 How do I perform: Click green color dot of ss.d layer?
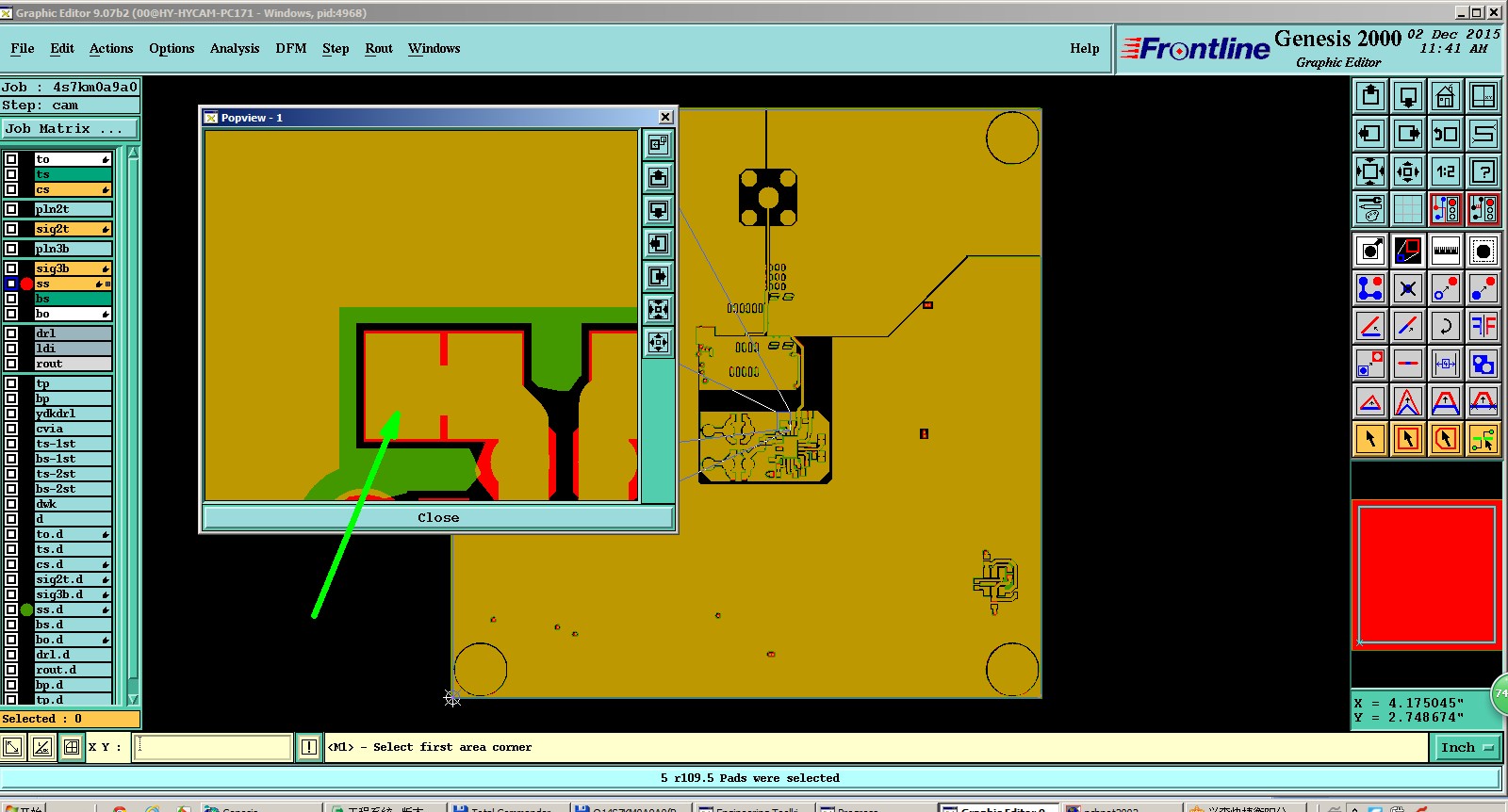(x=26, y=609)
